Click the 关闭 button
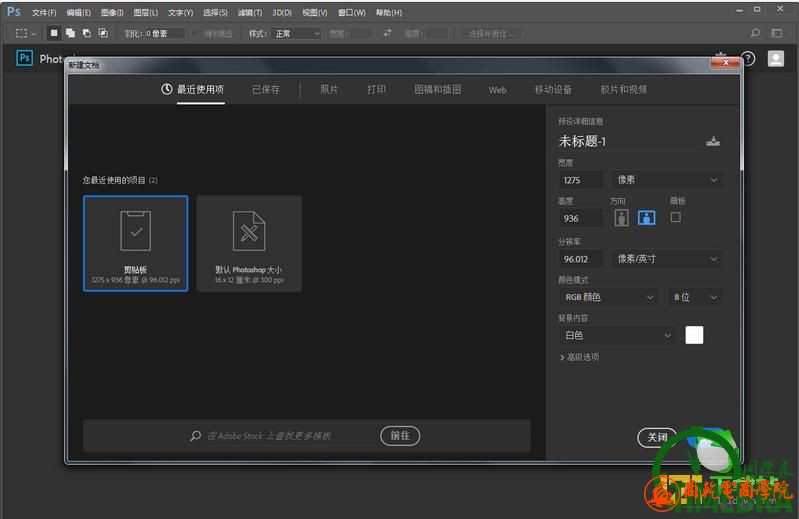The width and height of the screenshot is (799, 519). coord(657,437)
